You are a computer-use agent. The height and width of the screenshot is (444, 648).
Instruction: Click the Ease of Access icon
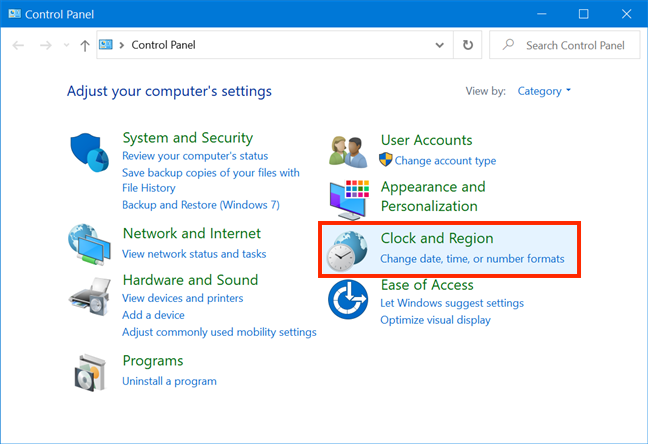348,299
